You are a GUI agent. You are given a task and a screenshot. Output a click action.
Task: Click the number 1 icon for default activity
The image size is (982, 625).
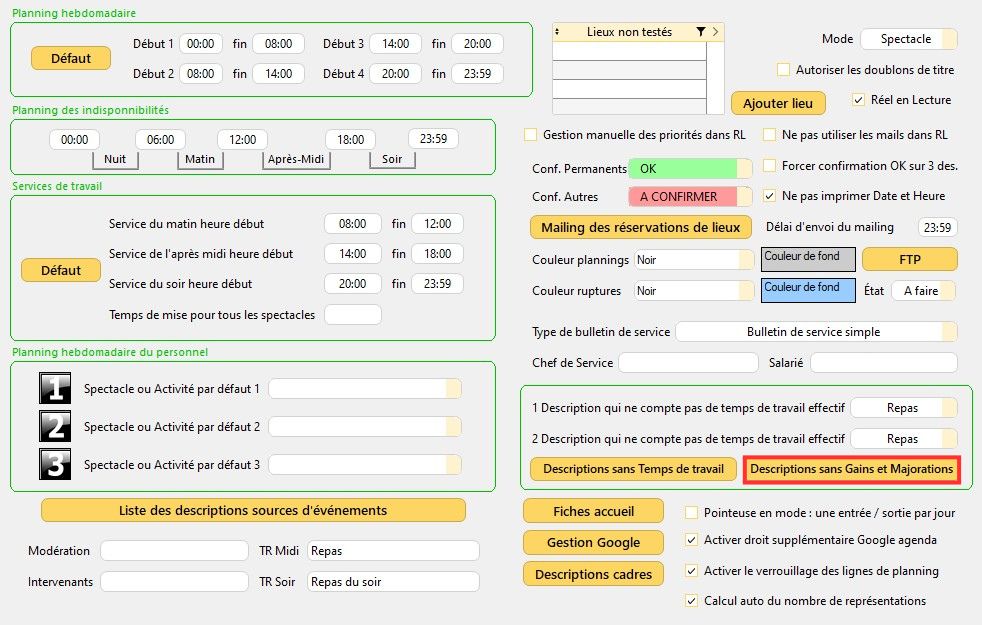pos(55,388)
